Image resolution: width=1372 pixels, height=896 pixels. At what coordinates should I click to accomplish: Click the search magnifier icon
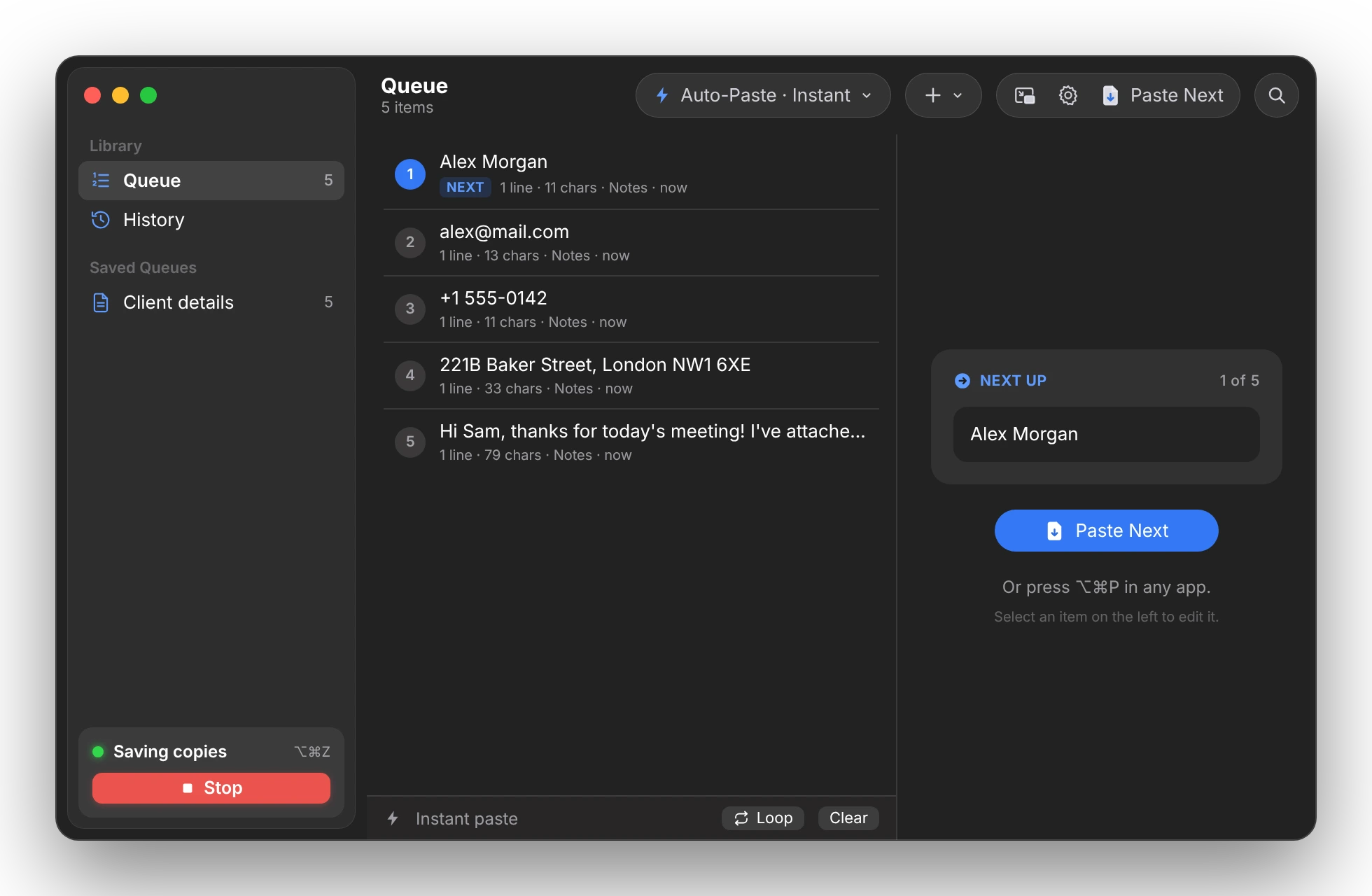[1276, 95]
